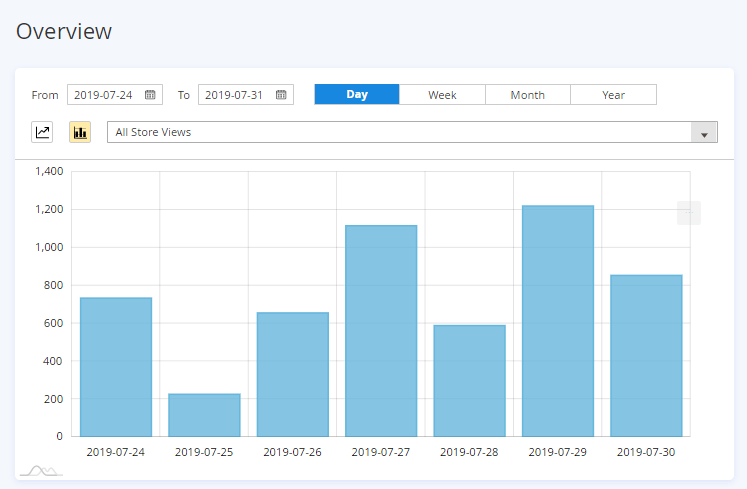747x489 pixels.
Task: Select the Day period toggle
Action: 357,95
